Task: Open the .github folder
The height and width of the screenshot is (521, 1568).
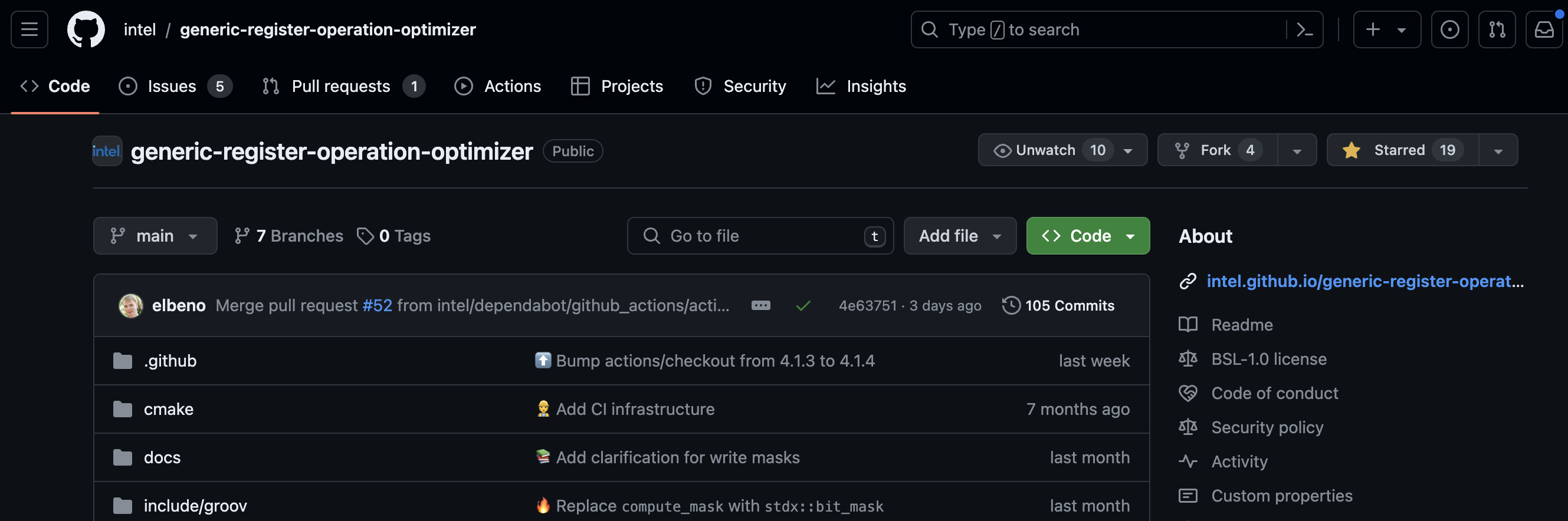Action: click(x=170, y=361)
